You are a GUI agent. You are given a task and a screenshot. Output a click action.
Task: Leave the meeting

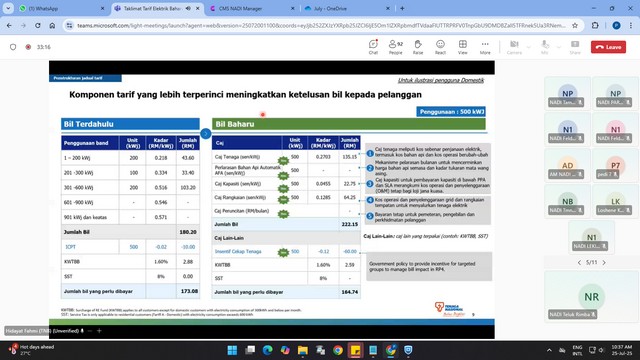tap(608, 47)
